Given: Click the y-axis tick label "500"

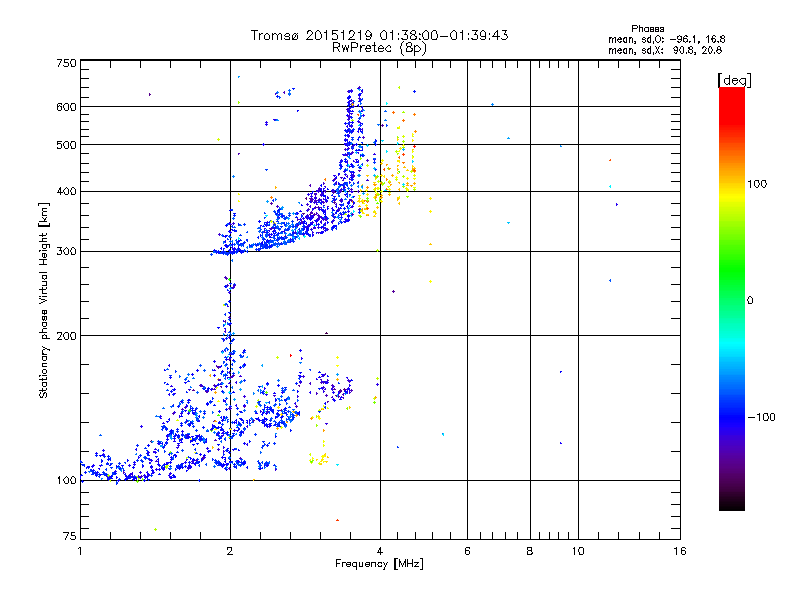Looking at the screenshot, I should pos(66,145).
